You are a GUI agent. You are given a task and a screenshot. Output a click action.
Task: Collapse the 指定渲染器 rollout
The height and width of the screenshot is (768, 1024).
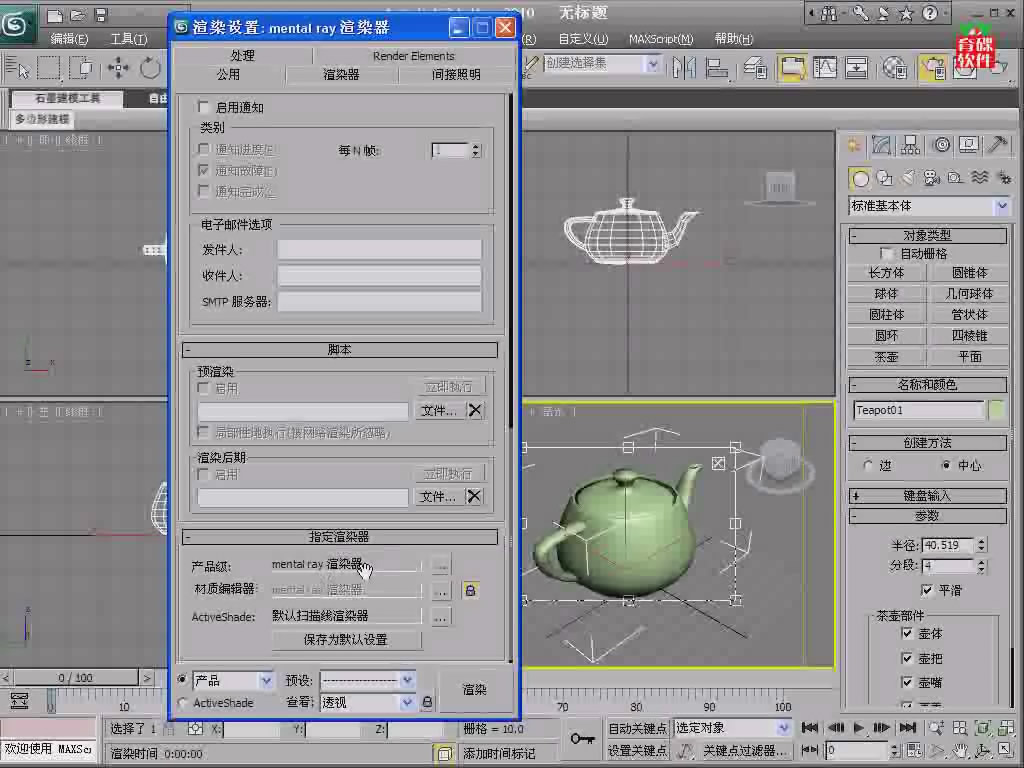pyautogui.click(x=340, y=537)
